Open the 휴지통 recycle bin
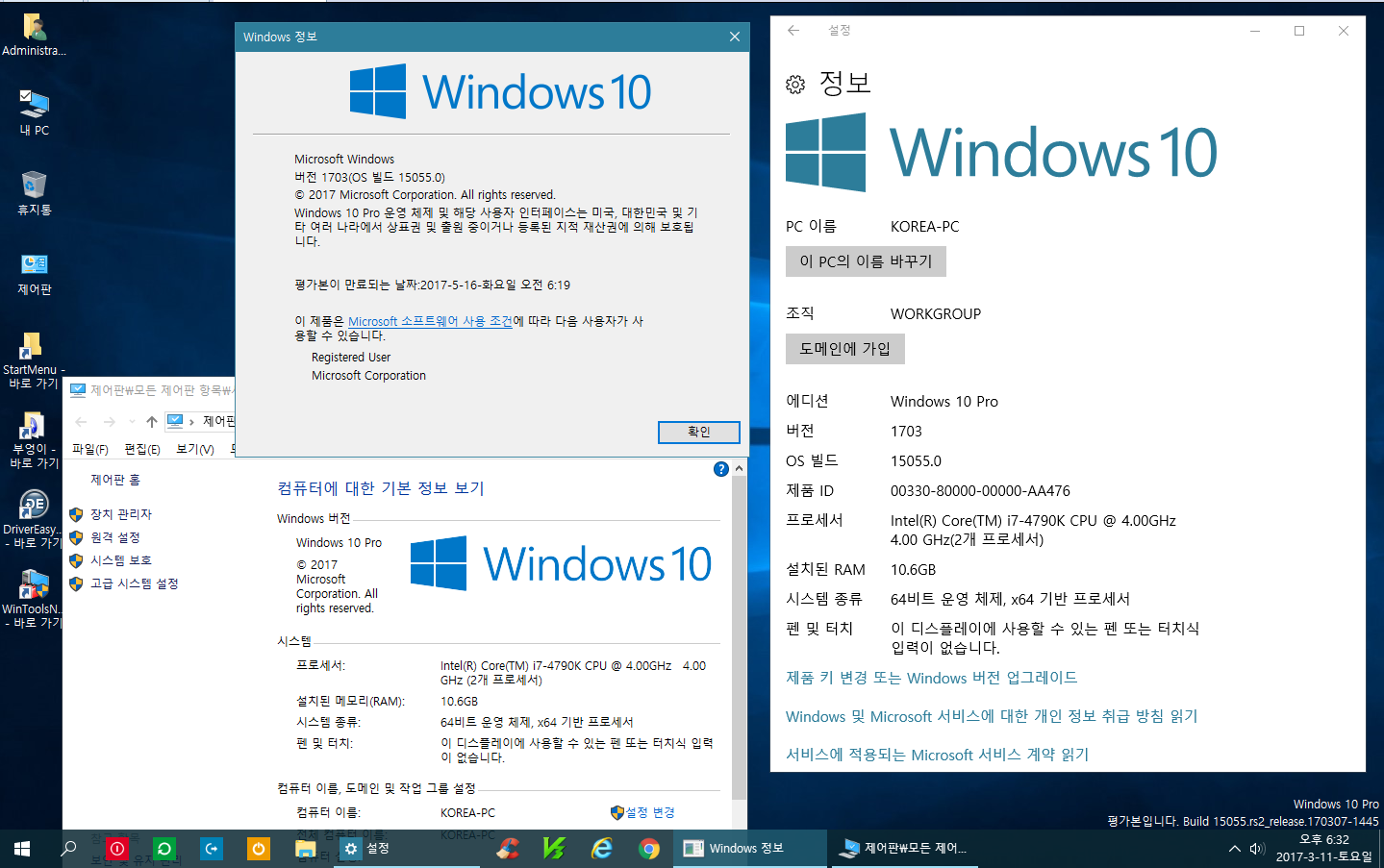 tap(34, 192)
